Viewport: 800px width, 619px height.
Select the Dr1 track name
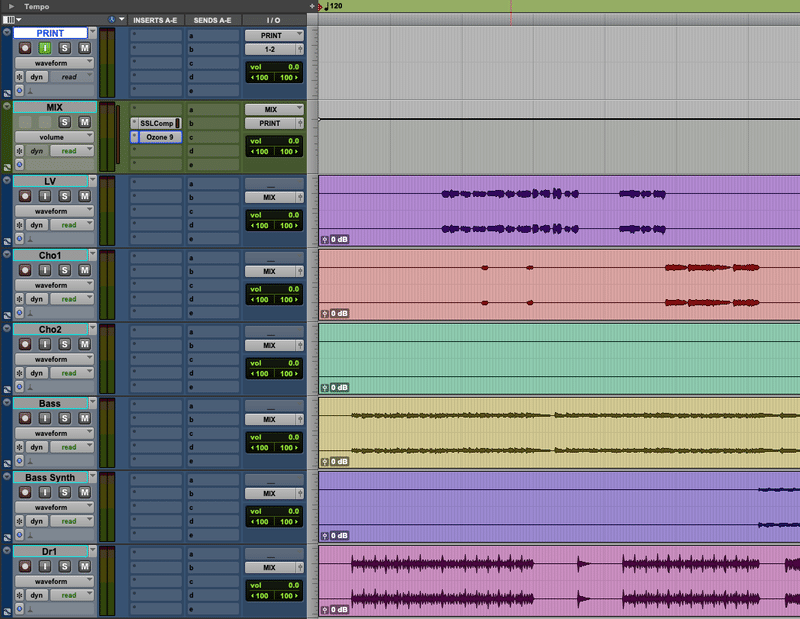click(50, 551)
